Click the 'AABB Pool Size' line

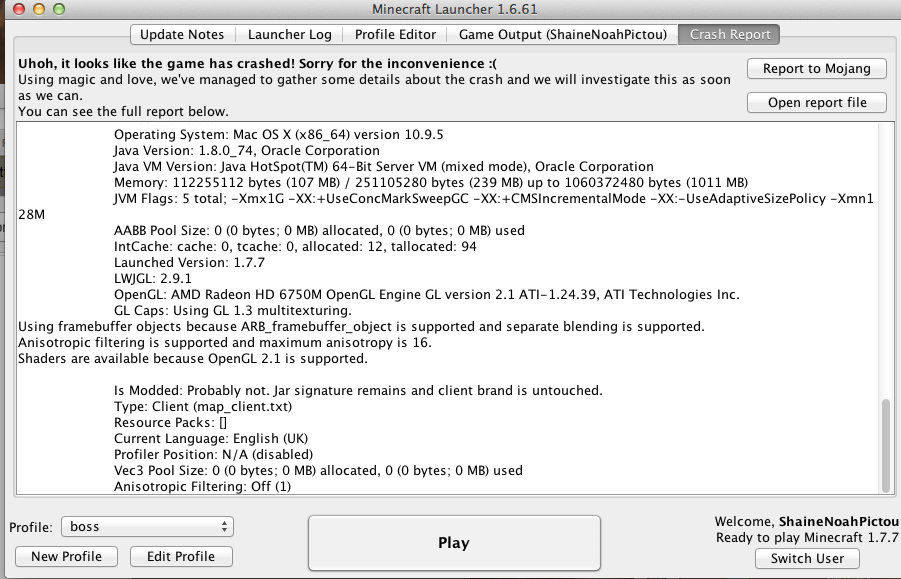tap(319, 230)
